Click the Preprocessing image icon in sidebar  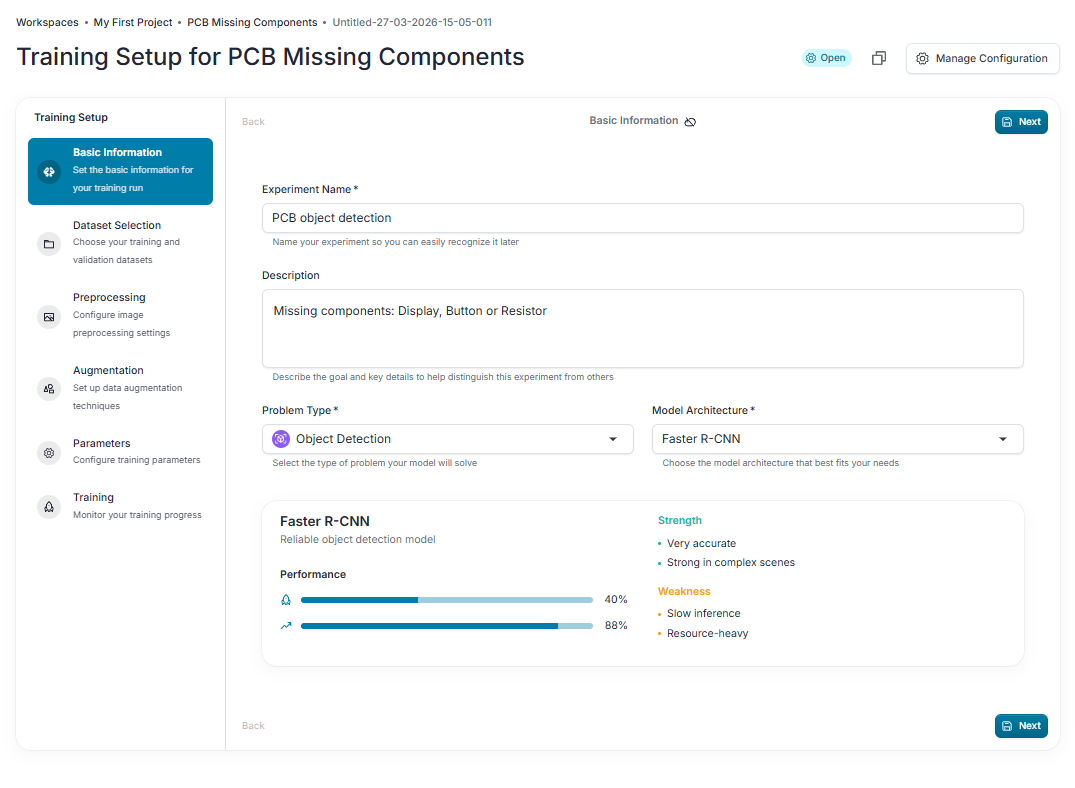[x=49, y=317]
